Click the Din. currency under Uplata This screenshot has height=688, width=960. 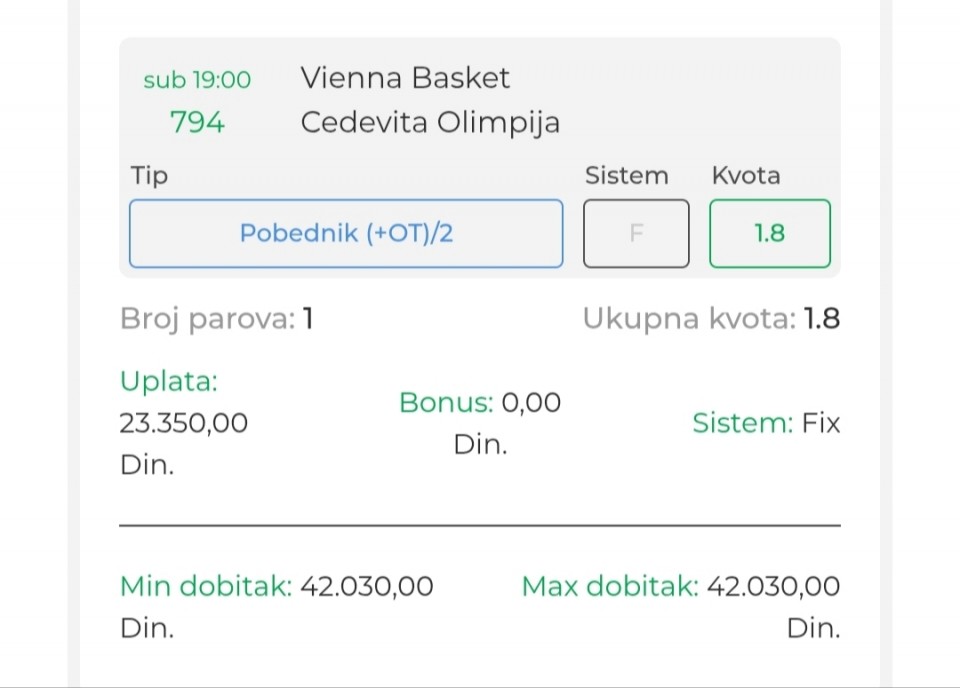click(x=146, y=466)
